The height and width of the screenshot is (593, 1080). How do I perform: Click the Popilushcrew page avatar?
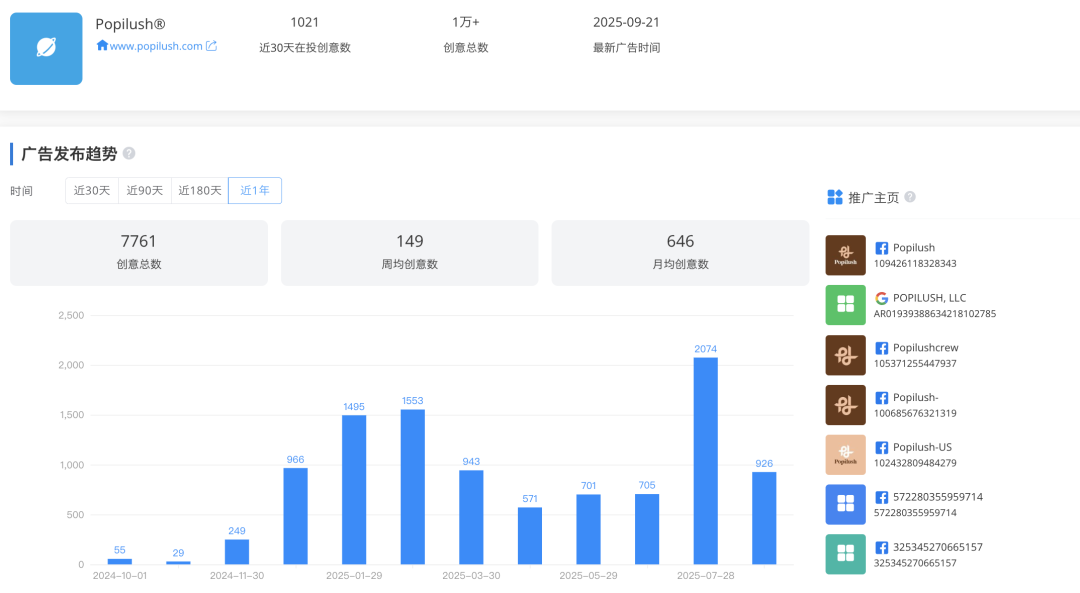[845, 355]
